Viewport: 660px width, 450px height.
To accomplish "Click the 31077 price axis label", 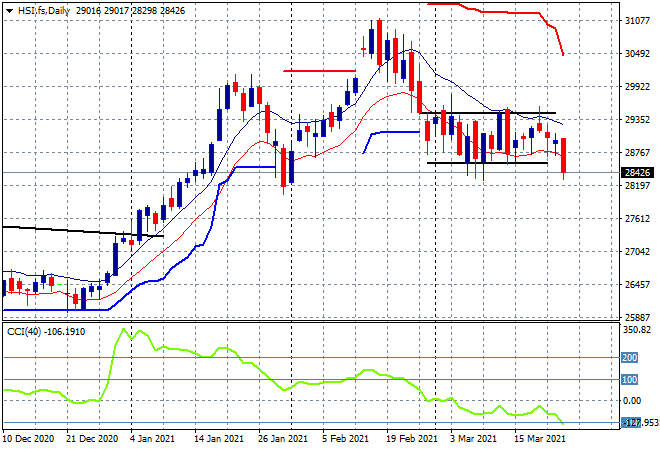I will coord(637,21).
